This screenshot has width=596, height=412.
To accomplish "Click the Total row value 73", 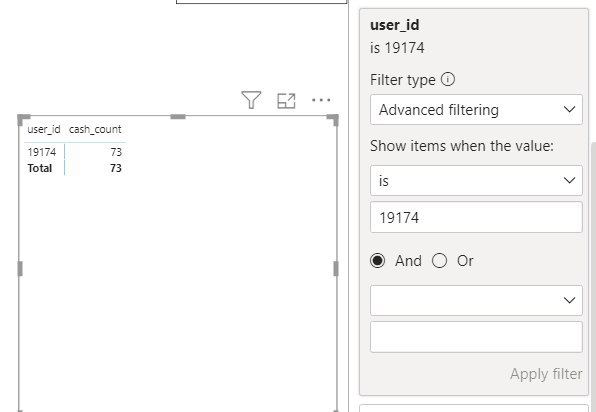I will [x=116, y=168].
